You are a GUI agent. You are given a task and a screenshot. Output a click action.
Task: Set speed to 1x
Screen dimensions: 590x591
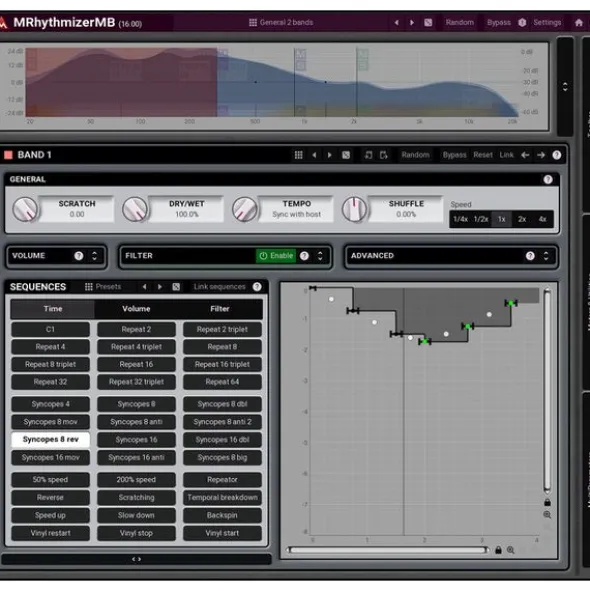click(x=501, y=219)
